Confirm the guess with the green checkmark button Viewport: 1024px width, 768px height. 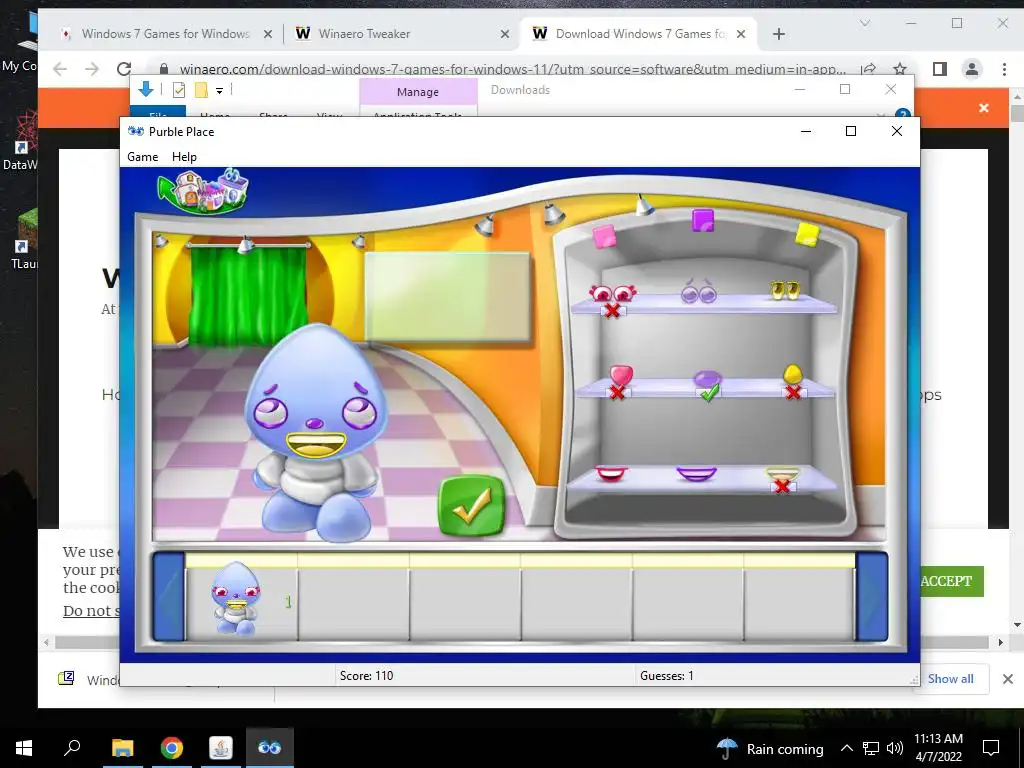click(x=472, y=505)
